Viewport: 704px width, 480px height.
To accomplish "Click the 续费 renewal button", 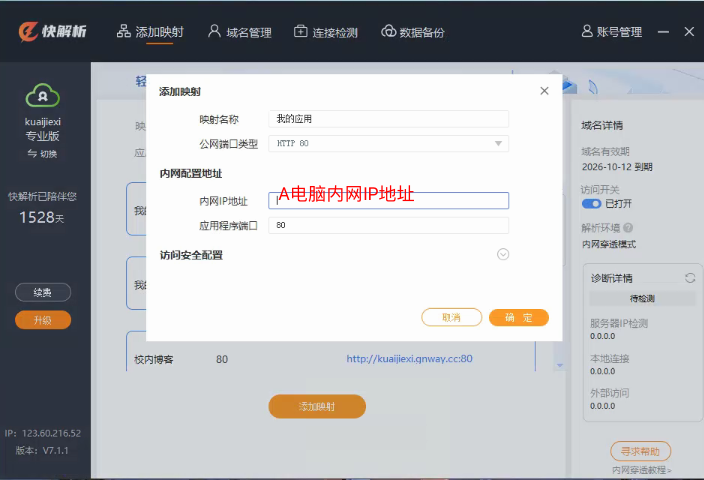I will (x=43, y=293).
